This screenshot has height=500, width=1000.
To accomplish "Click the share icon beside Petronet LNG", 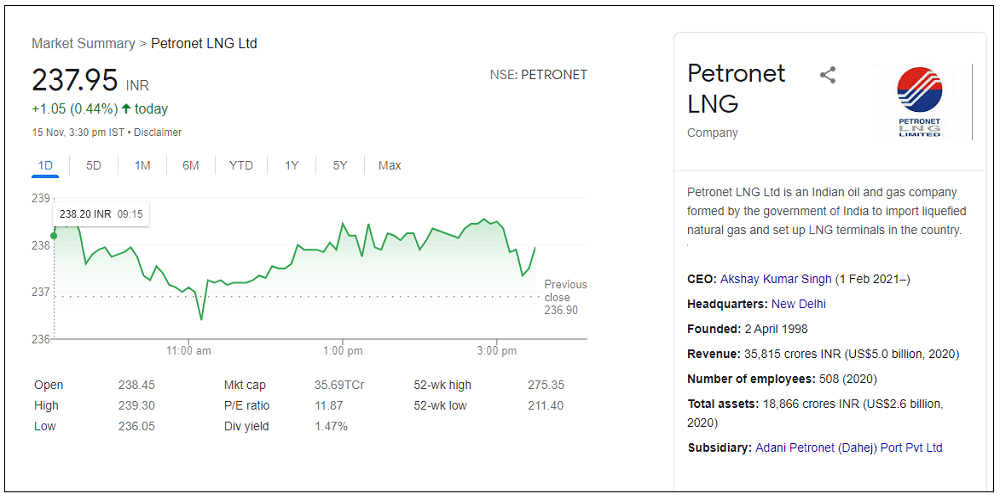I will (x=827, y=75).
